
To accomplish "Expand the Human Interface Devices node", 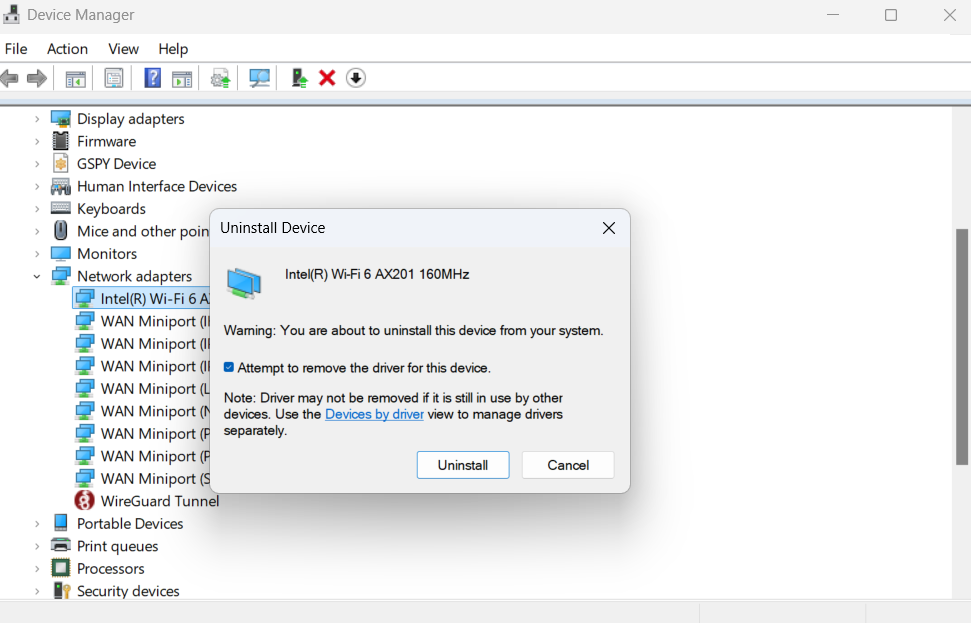I will 37,186.
